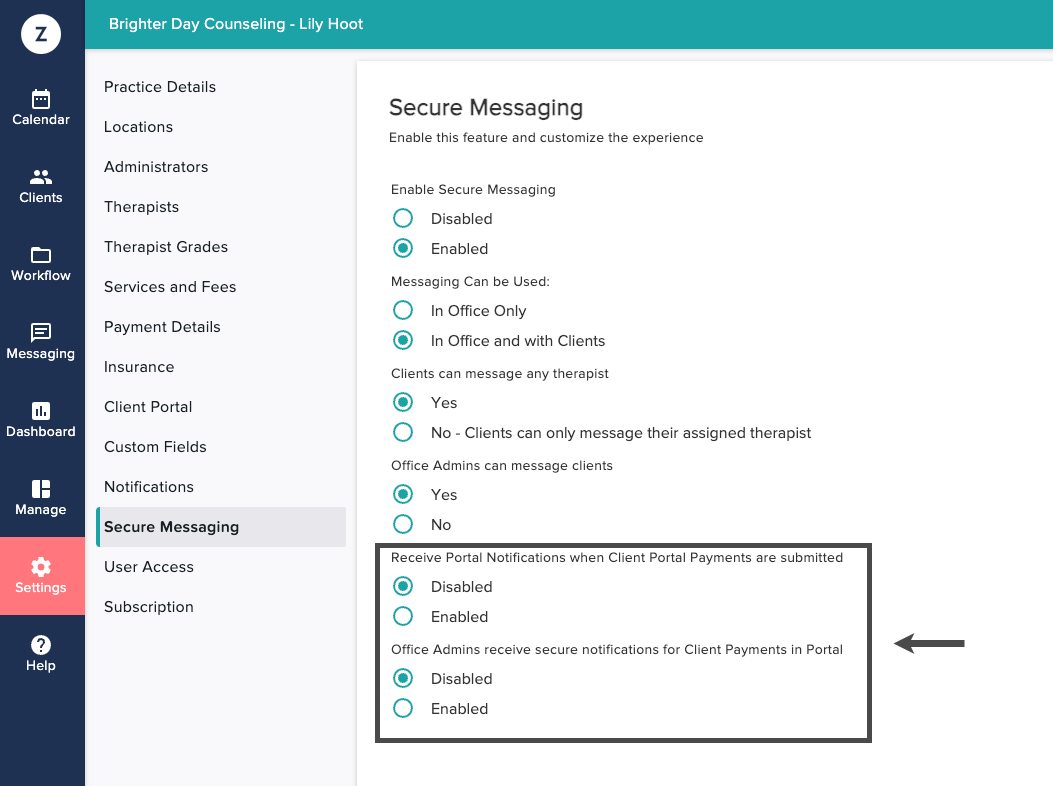
Task: Open the Messaging chat icon
Action: 41,333
